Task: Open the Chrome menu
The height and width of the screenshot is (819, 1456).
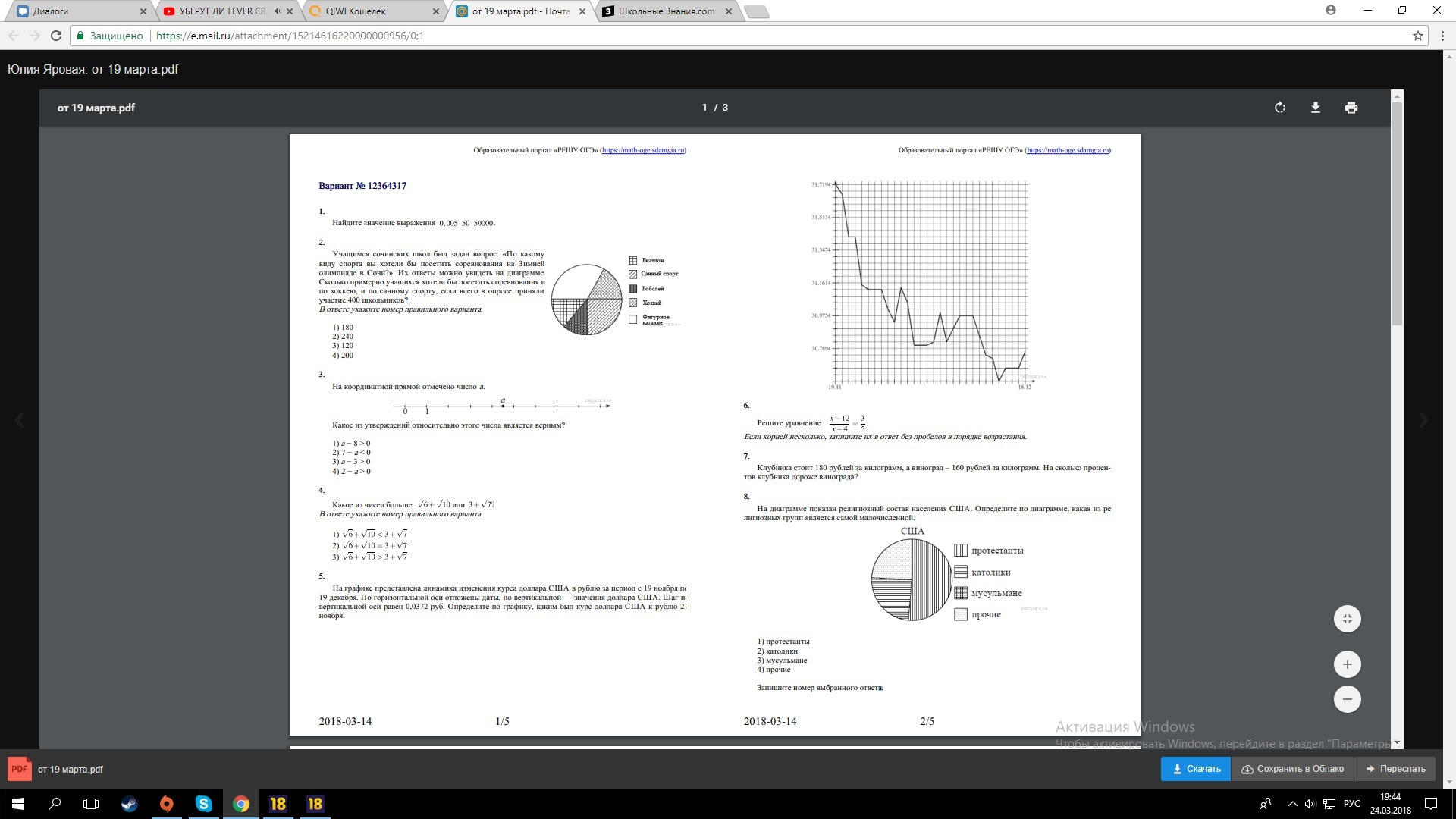Action: (1442, 36)
